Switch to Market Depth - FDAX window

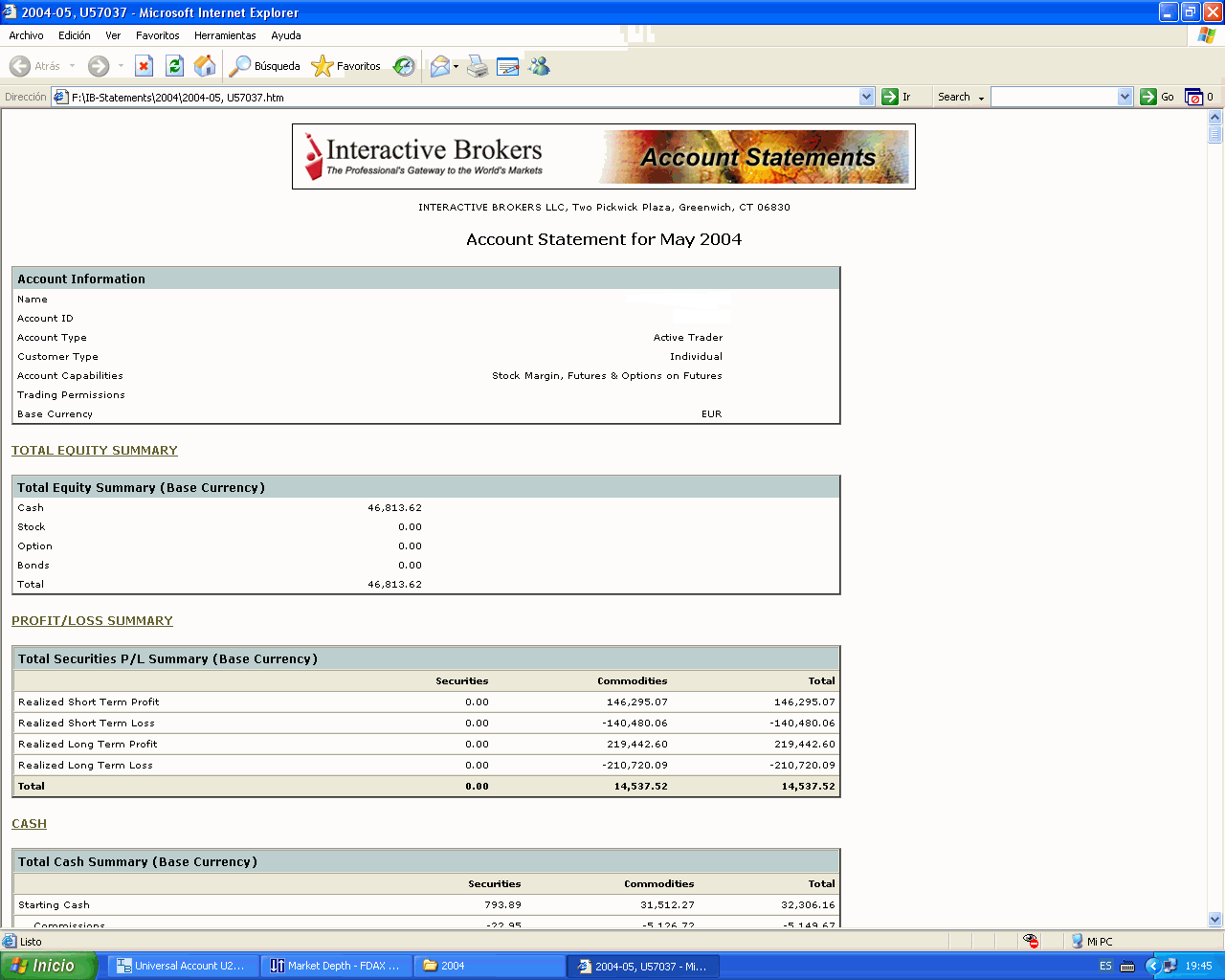pos(335,966)
